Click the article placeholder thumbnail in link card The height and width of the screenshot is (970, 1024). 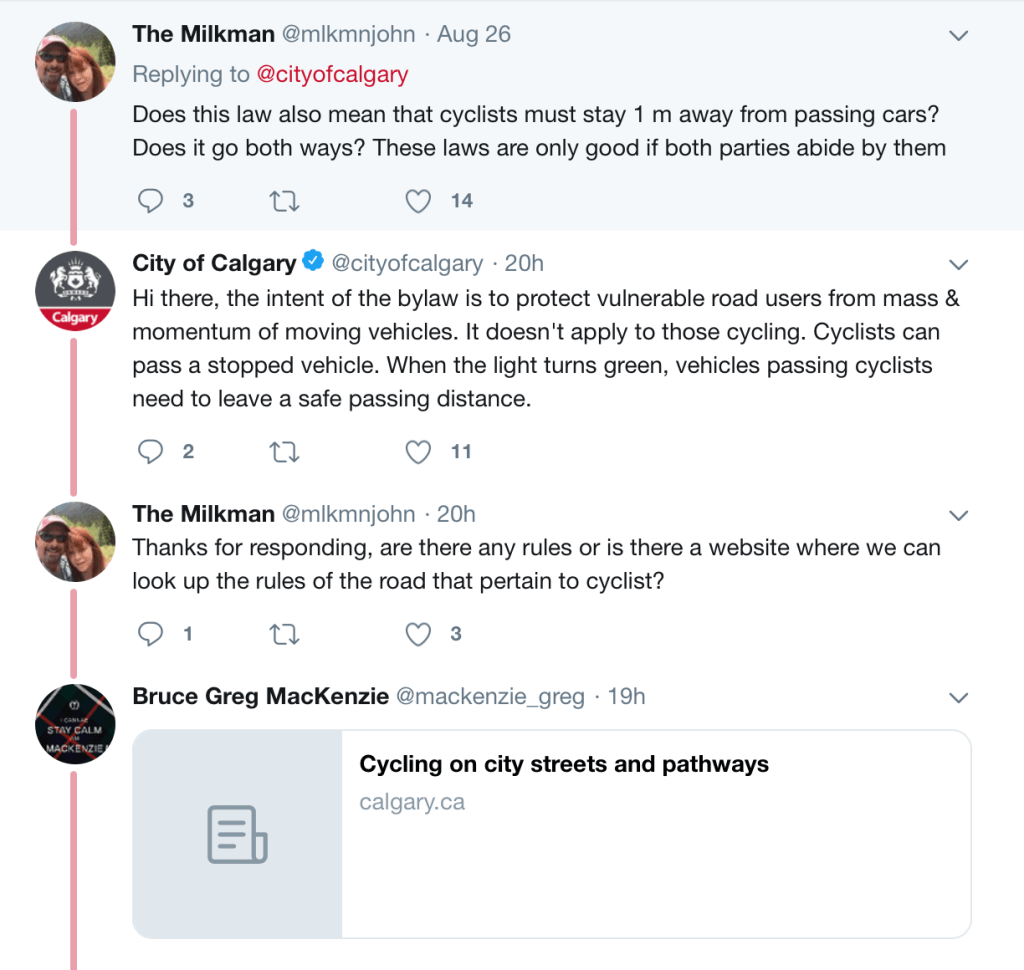coord(237,834)
